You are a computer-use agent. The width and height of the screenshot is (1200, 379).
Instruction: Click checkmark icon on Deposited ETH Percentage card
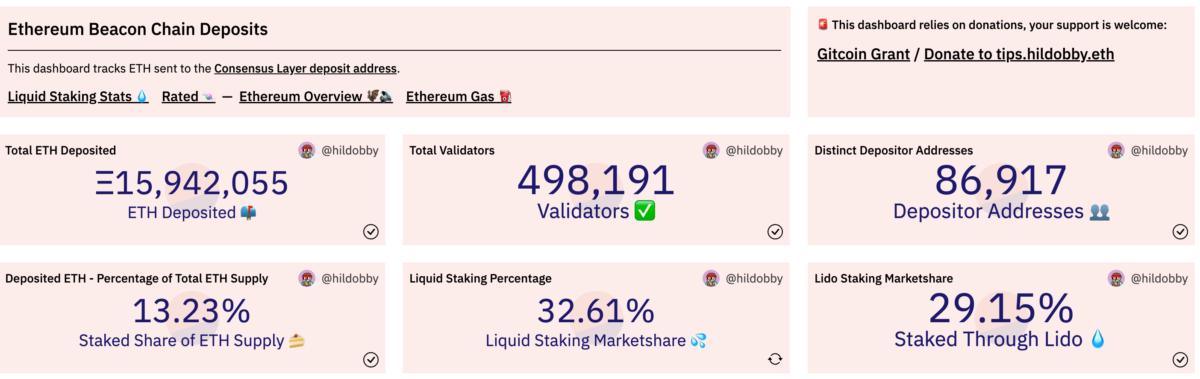(x=371, y=359)
